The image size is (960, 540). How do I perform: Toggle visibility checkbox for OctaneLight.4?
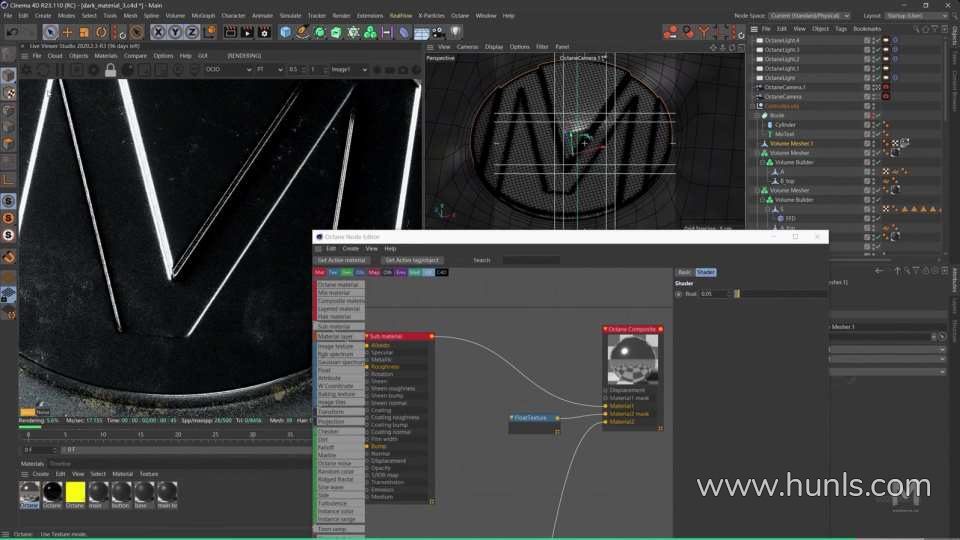tap(867, 40)
